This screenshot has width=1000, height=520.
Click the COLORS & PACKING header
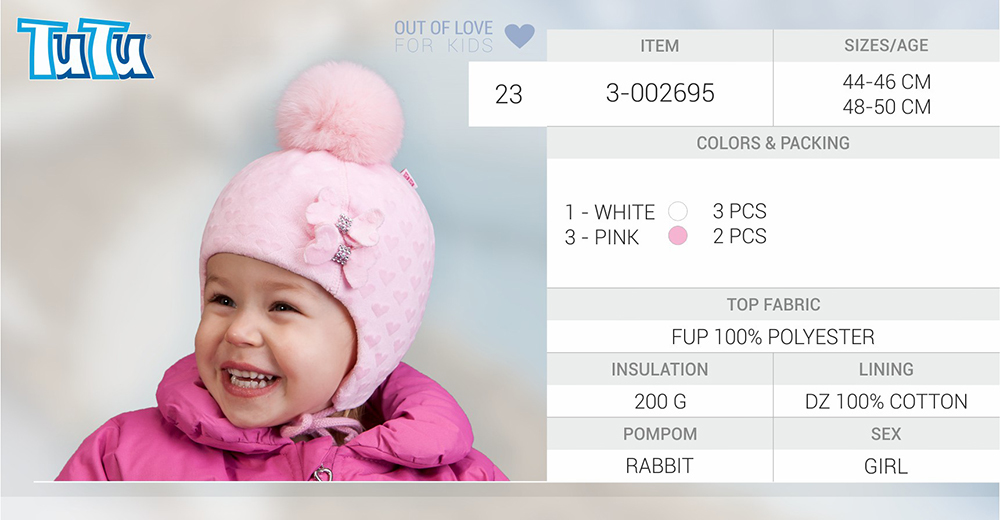(x=773, y=143)
